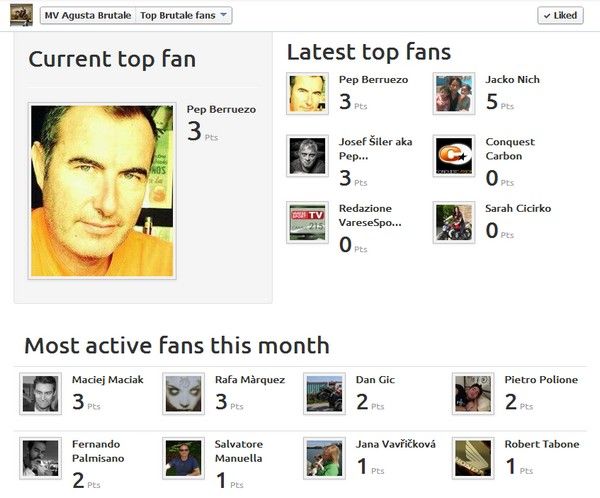The image size is (600, 498).
Task: Click Josef Šiler's black and white avatar
Action: (306, 156)
